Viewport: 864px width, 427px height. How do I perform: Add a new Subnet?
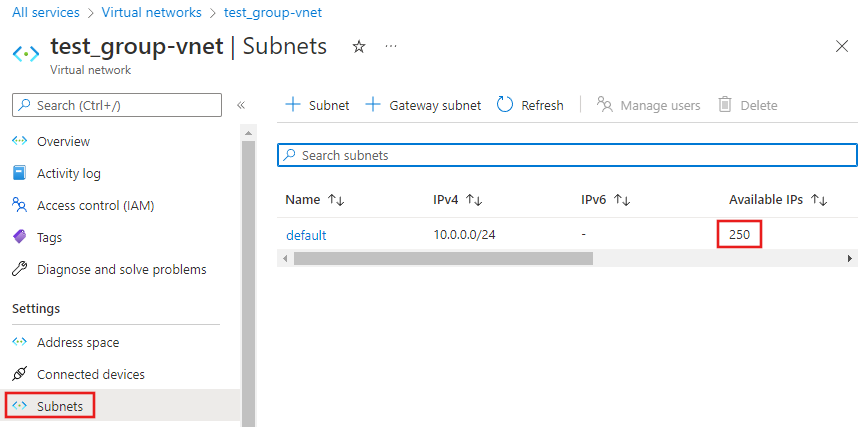point(317,105)
